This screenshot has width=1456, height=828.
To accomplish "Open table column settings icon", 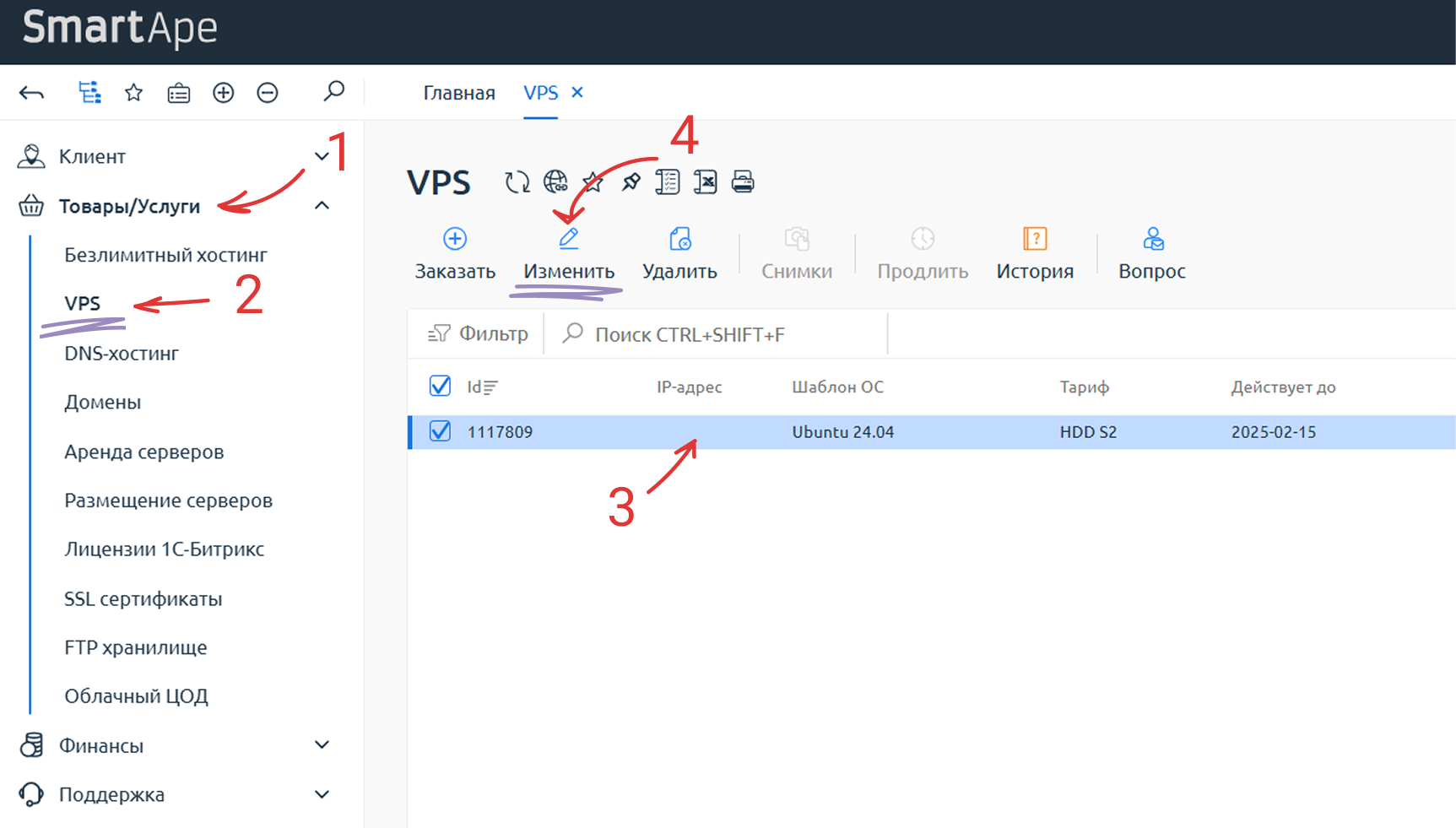I will [x=668, y=181].
